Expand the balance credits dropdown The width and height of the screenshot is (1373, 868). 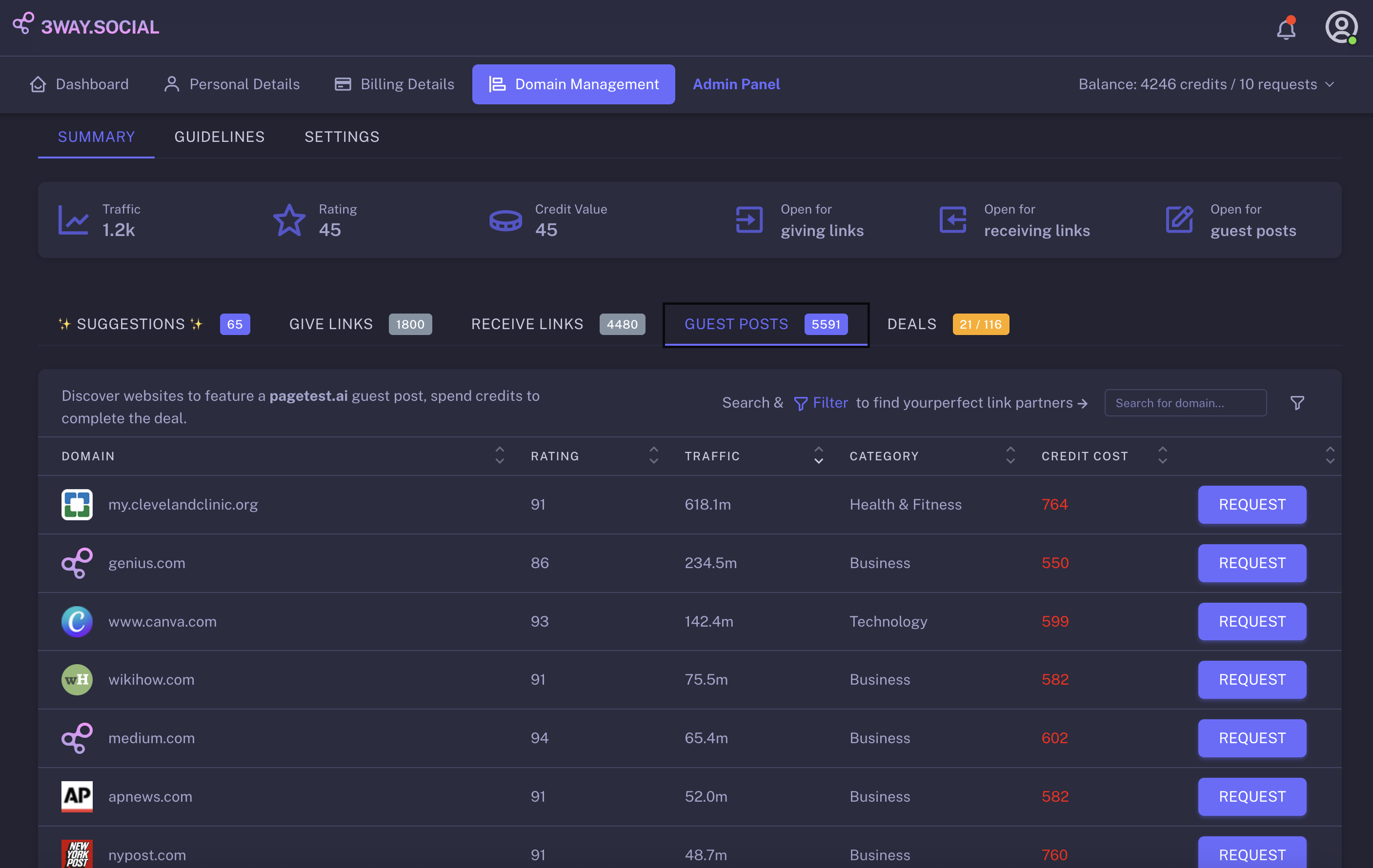[1206, 84]
